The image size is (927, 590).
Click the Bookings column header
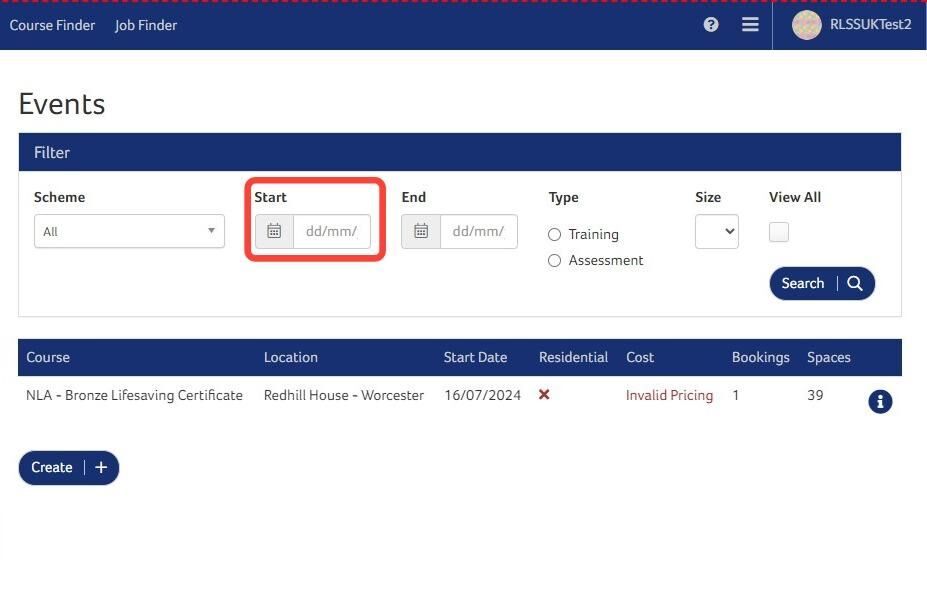coord(760,357)
